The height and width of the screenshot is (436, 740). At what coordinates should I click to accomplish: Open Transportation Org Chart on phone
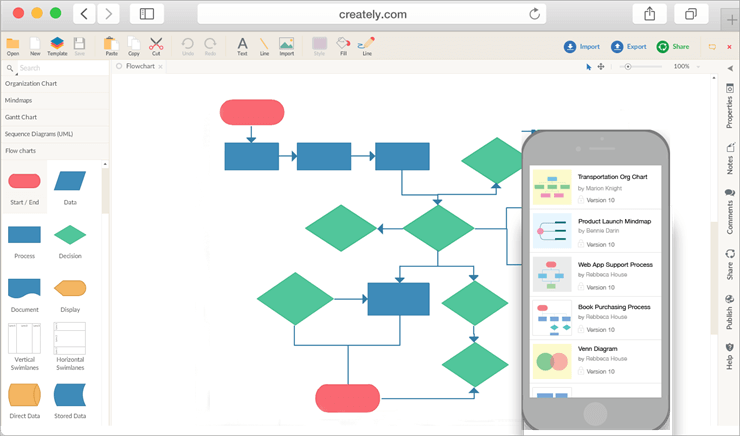[596, 188]
